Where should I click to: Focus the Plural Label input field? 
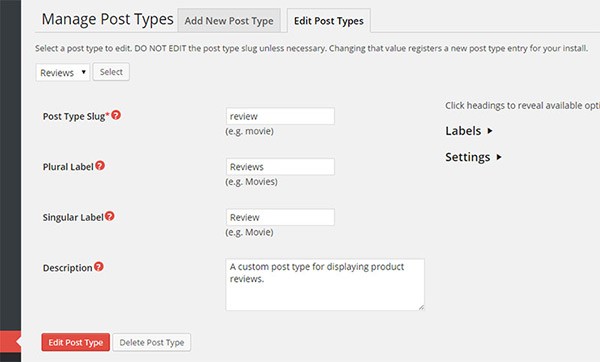tap(280, 166)
